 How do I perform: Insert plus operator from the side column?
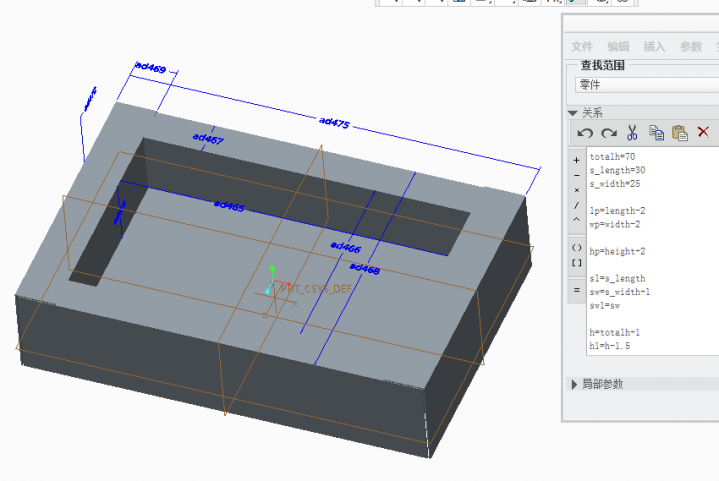[576, 160]
